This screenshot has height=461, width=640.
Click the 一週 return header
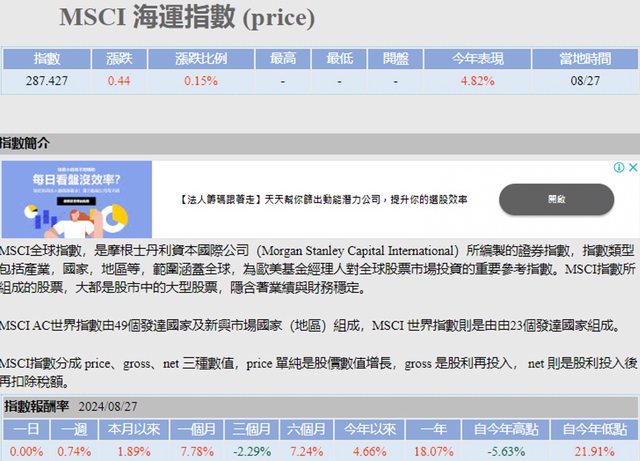[x=74, y=429]
